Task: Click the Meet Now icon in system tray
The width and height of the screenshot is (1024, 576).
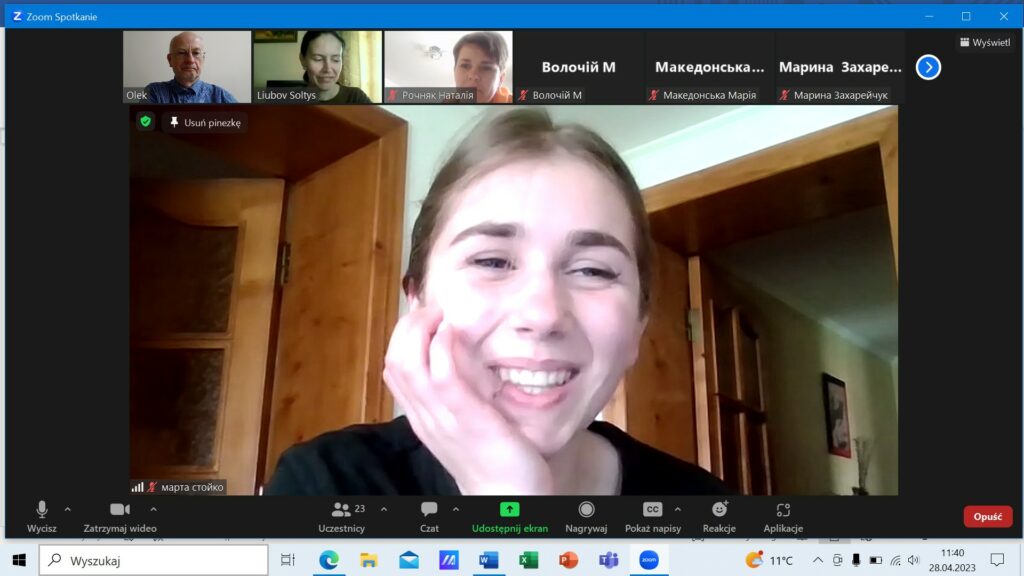Action: 837,560
